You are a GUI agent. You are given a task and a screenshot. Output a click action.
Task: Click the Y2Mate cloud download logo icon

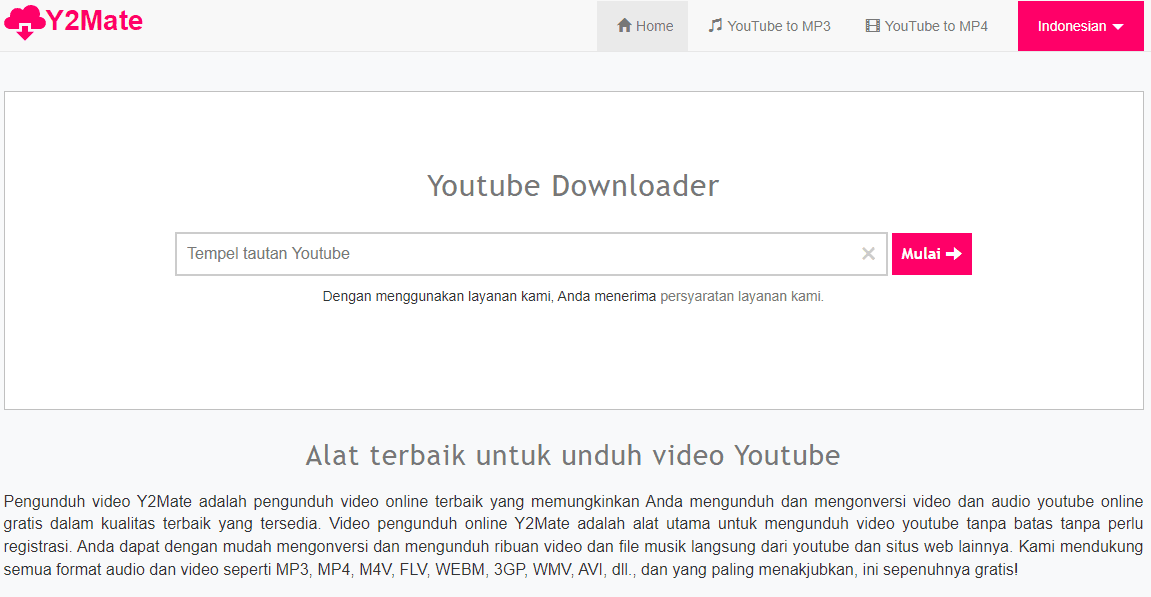(x=25, y=21)
